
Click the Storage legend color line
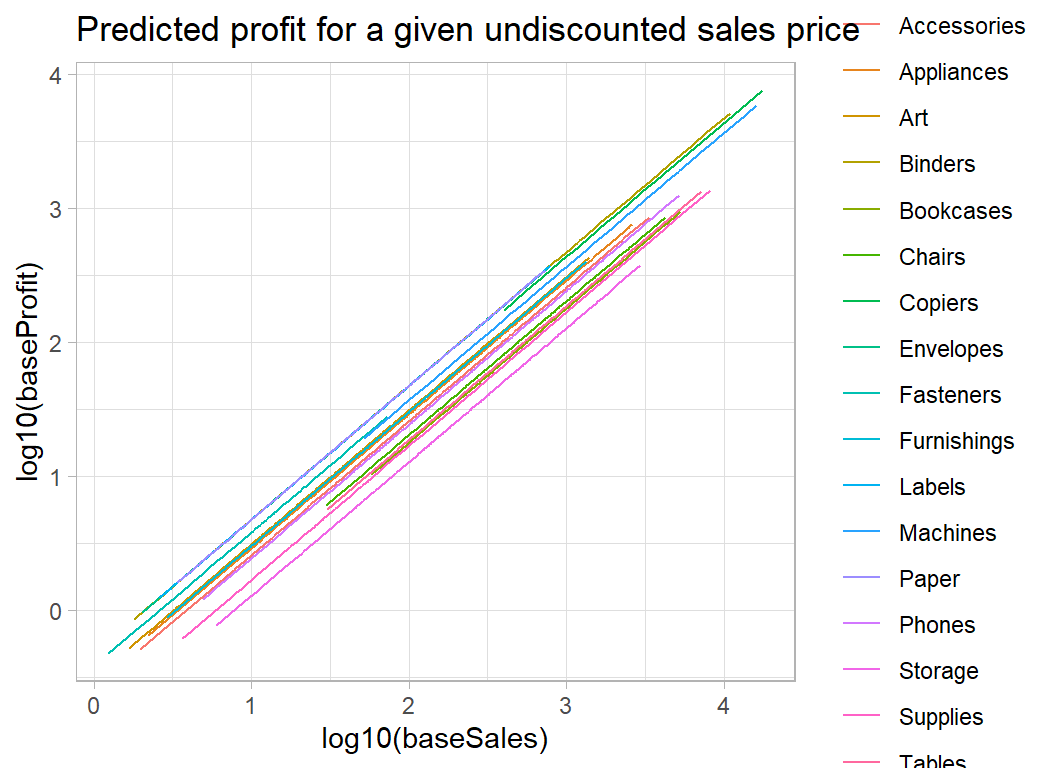point(861,671)
